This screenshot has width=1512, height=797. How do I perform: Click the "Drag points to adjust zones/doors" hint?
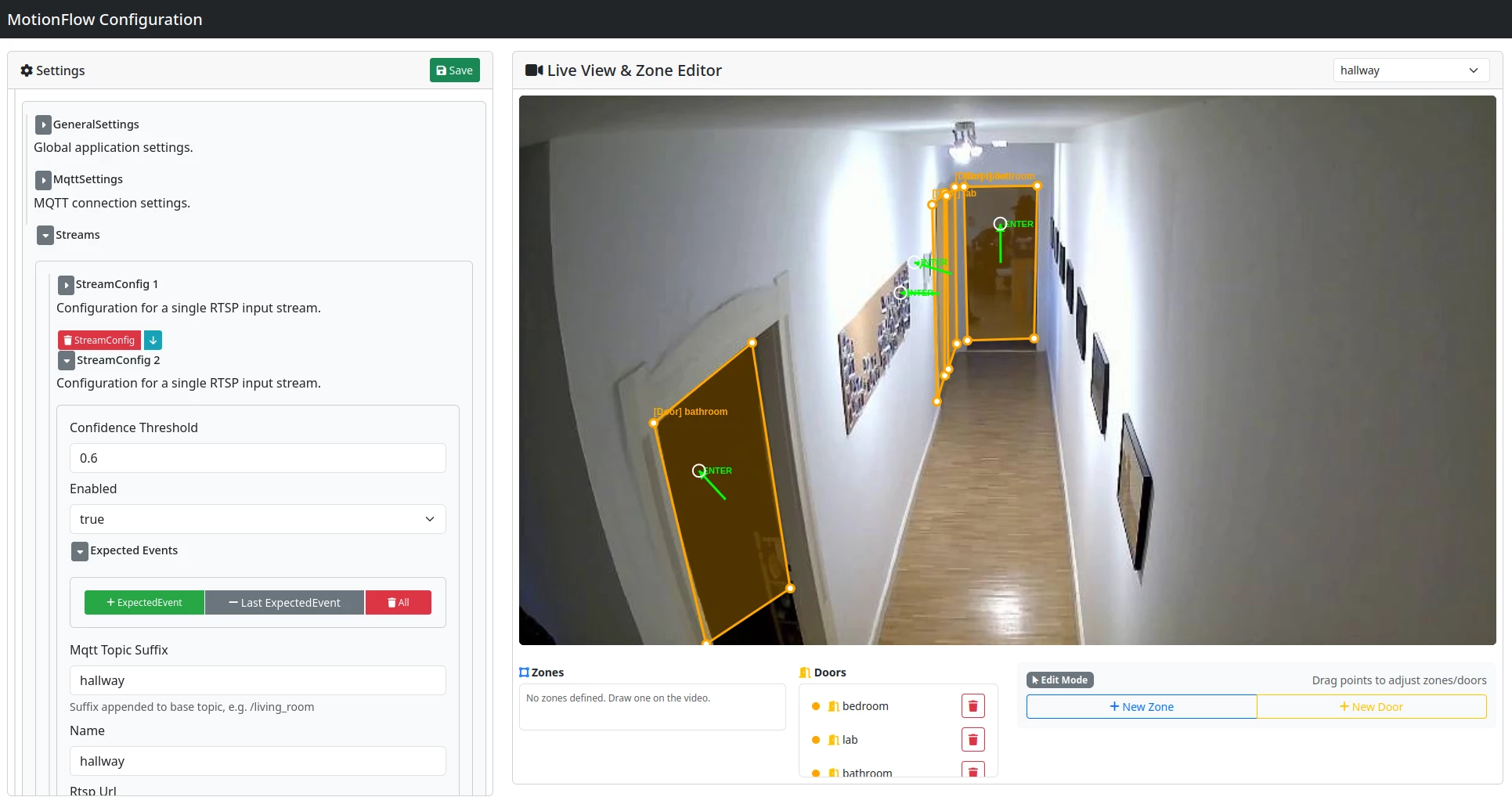(x=1399, y=680)
